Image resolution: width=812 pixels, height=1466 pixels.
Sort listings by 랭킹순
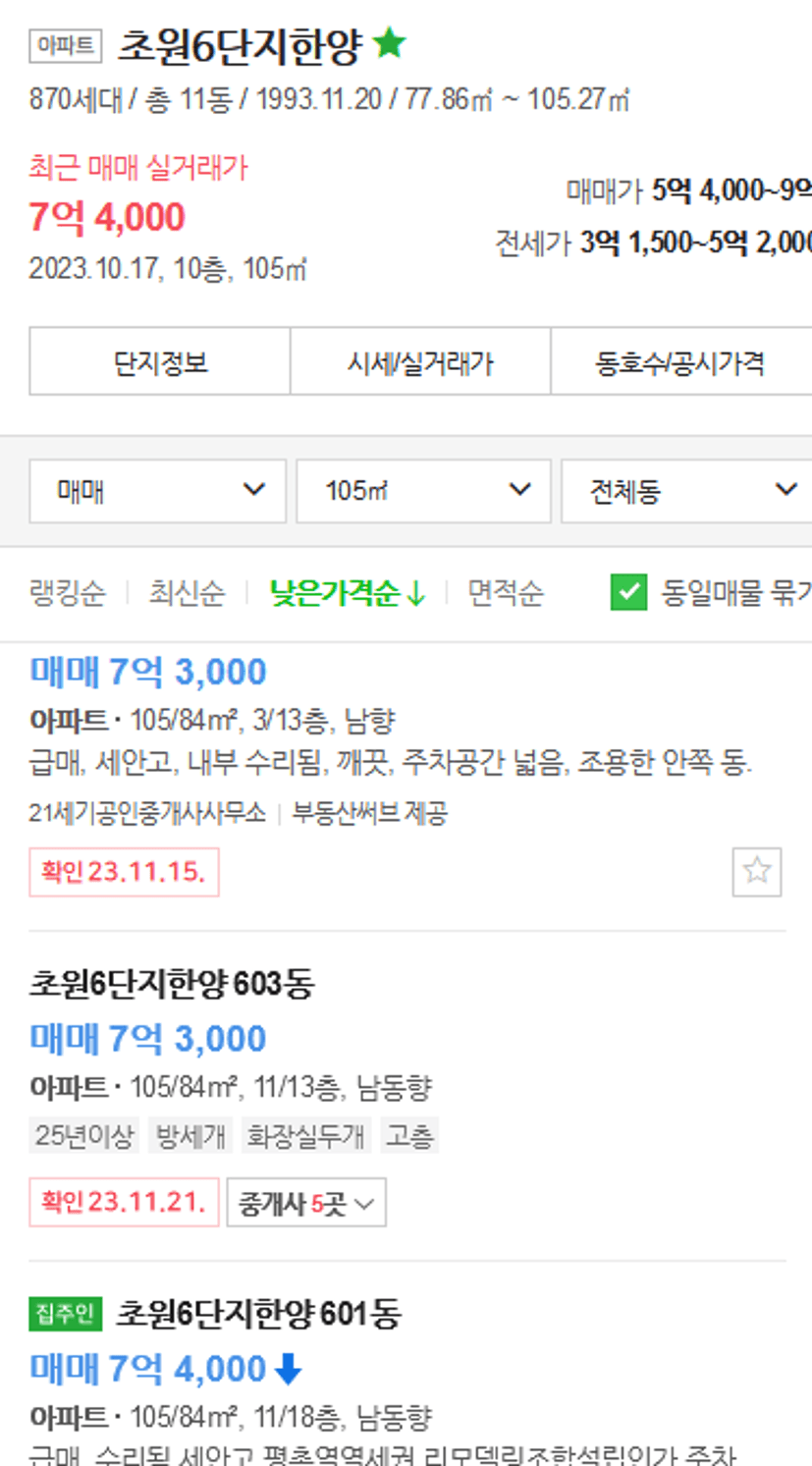pyautogui.click(x=67, y=593)
